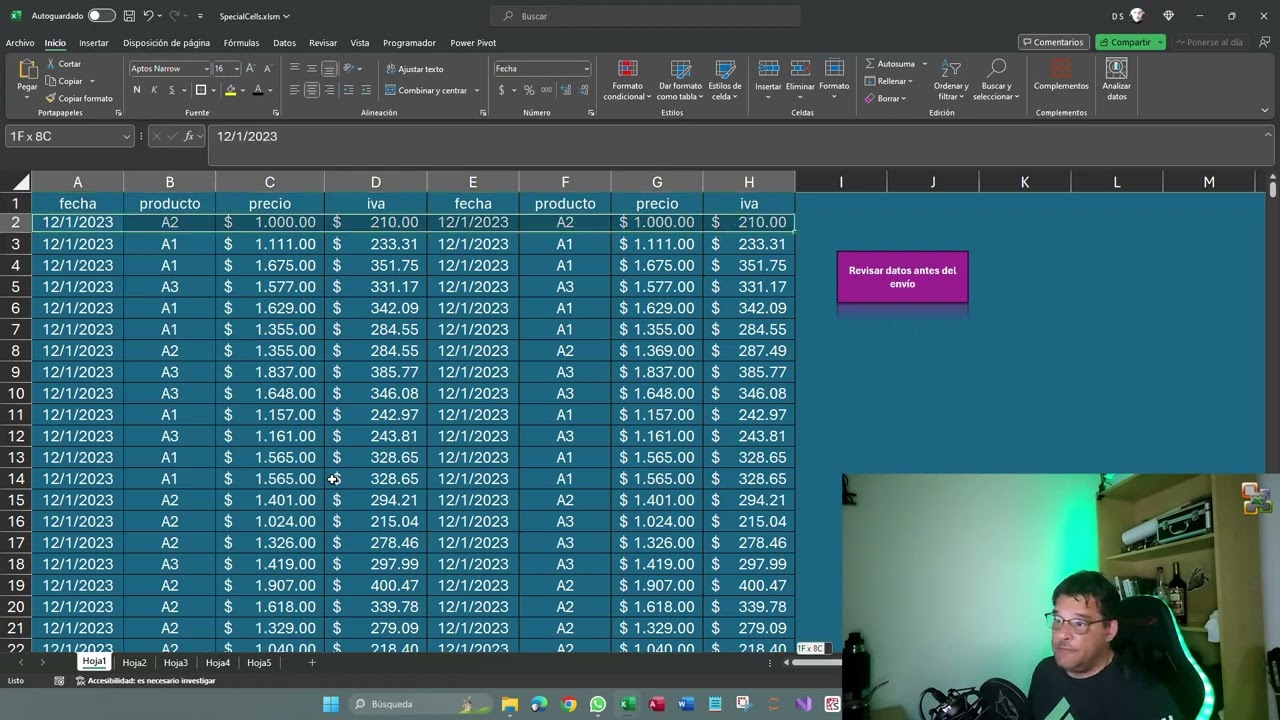The height and width of the screenshot is (720, 1280).
Task: Open the Name Box dropdown arrow
Action: pyautogui.click(x=126, y=136)
